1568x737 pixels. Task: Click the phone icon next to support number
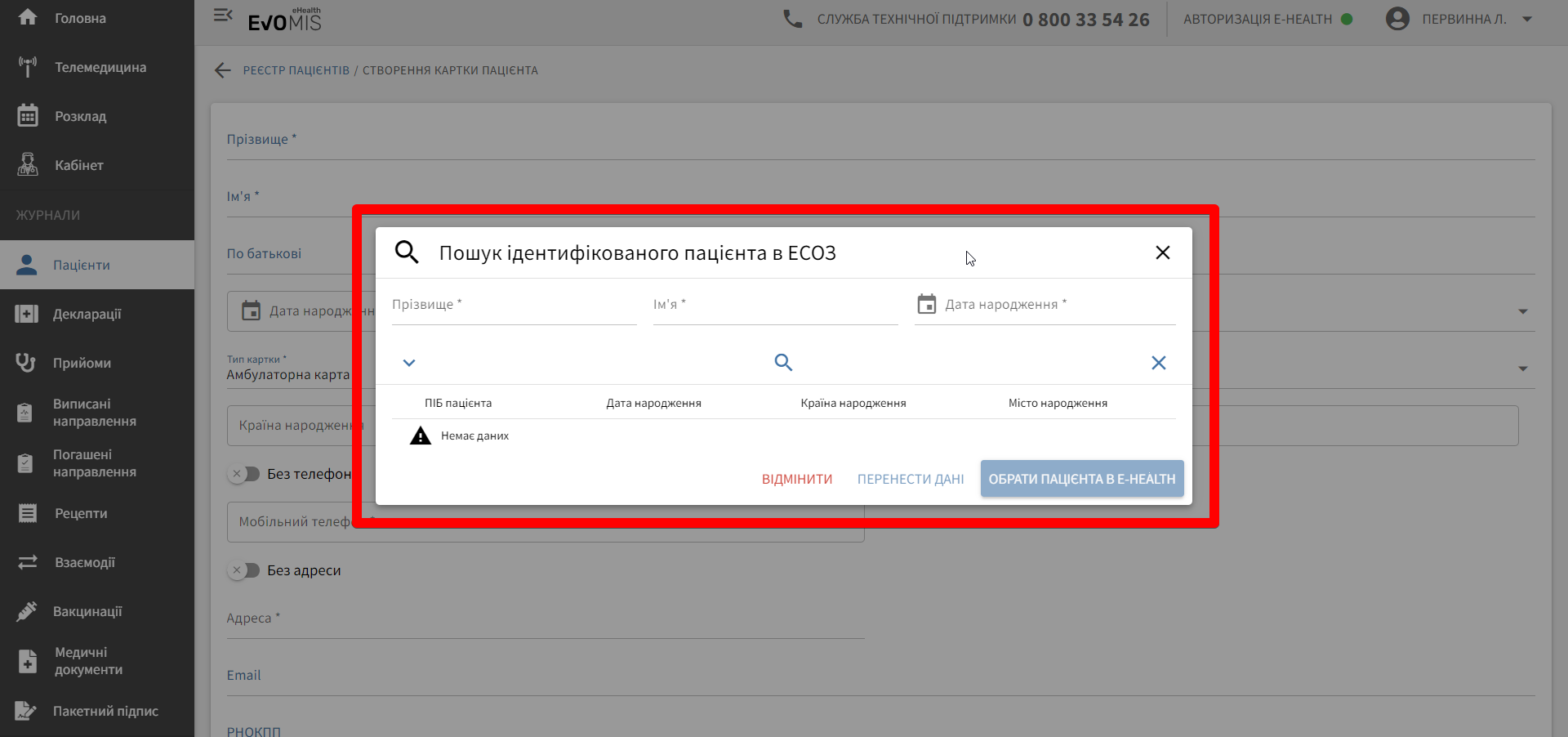tap(791, 18)
